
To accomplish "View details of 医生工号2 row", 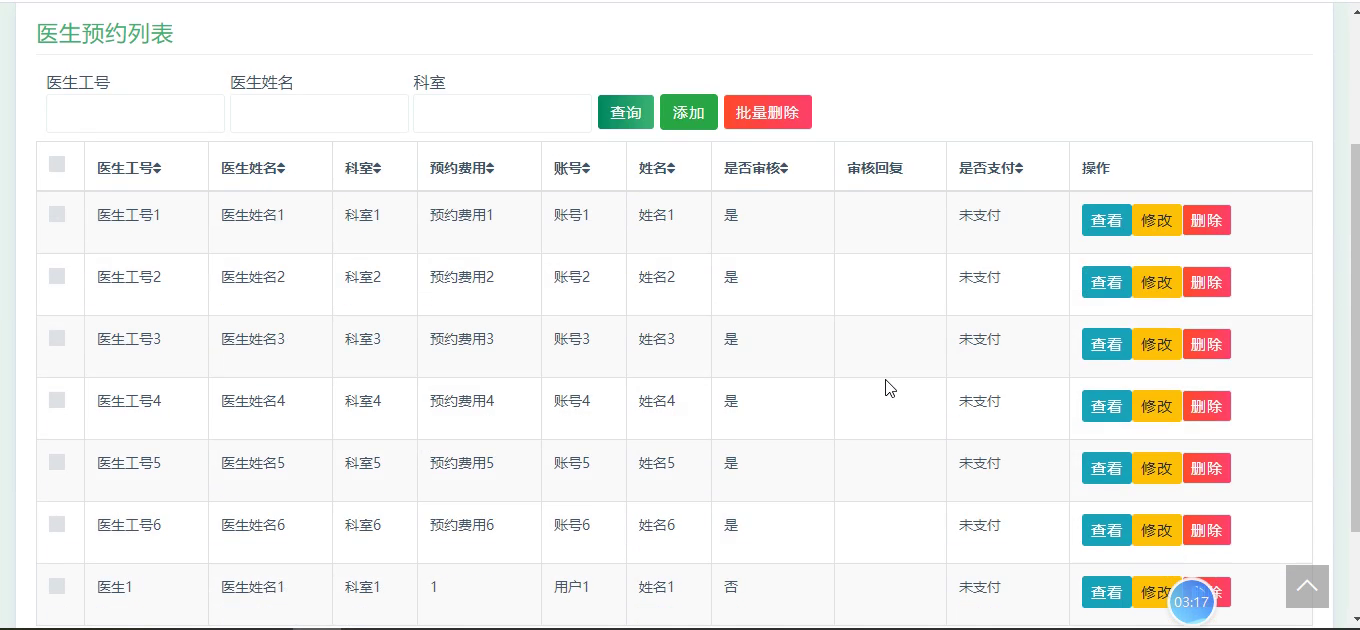I will (x=1106, y=282).
